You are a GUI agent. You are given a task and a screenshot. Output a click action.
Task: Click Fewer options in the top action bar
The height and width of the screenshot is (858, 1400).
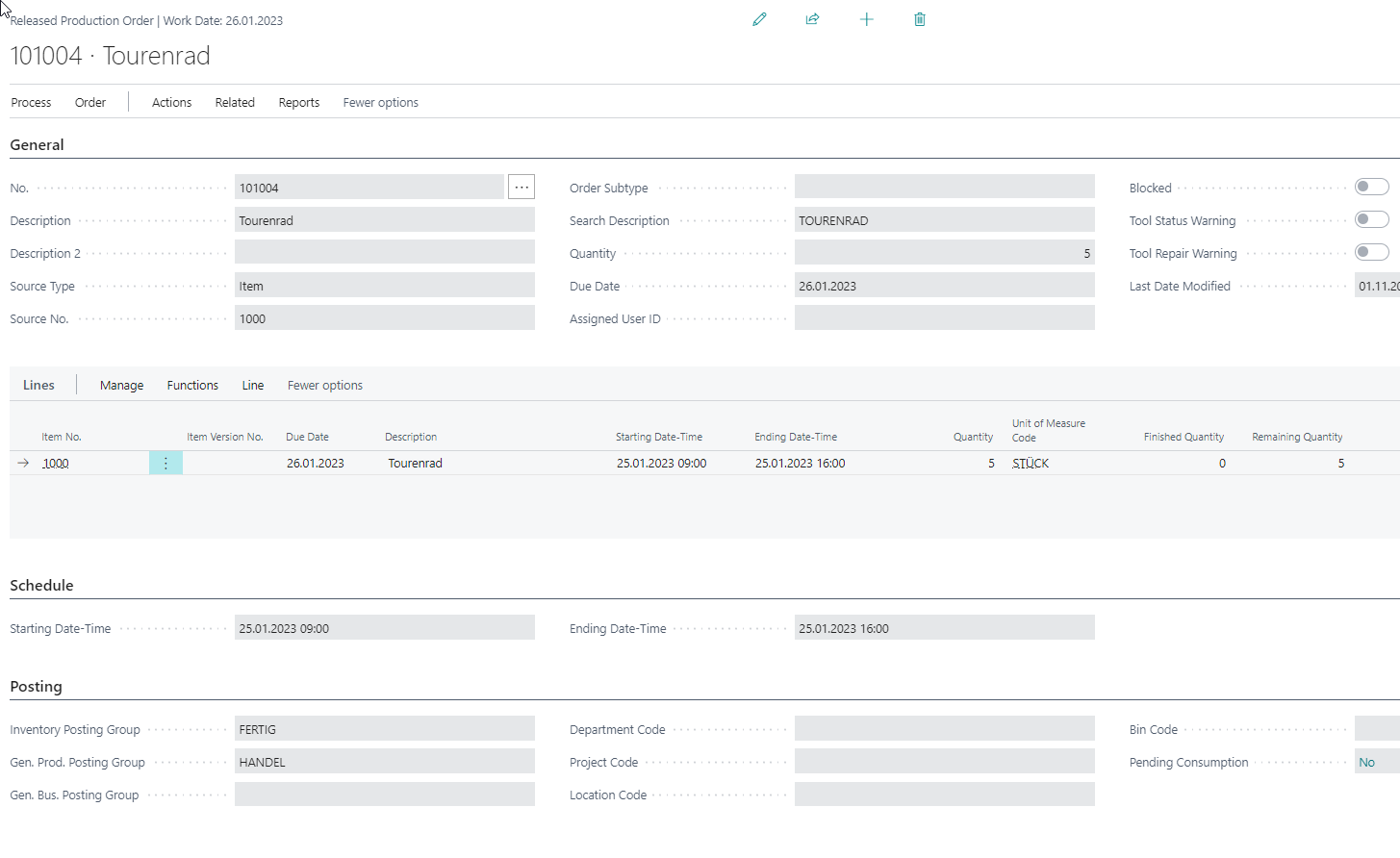tap(381, 102)
